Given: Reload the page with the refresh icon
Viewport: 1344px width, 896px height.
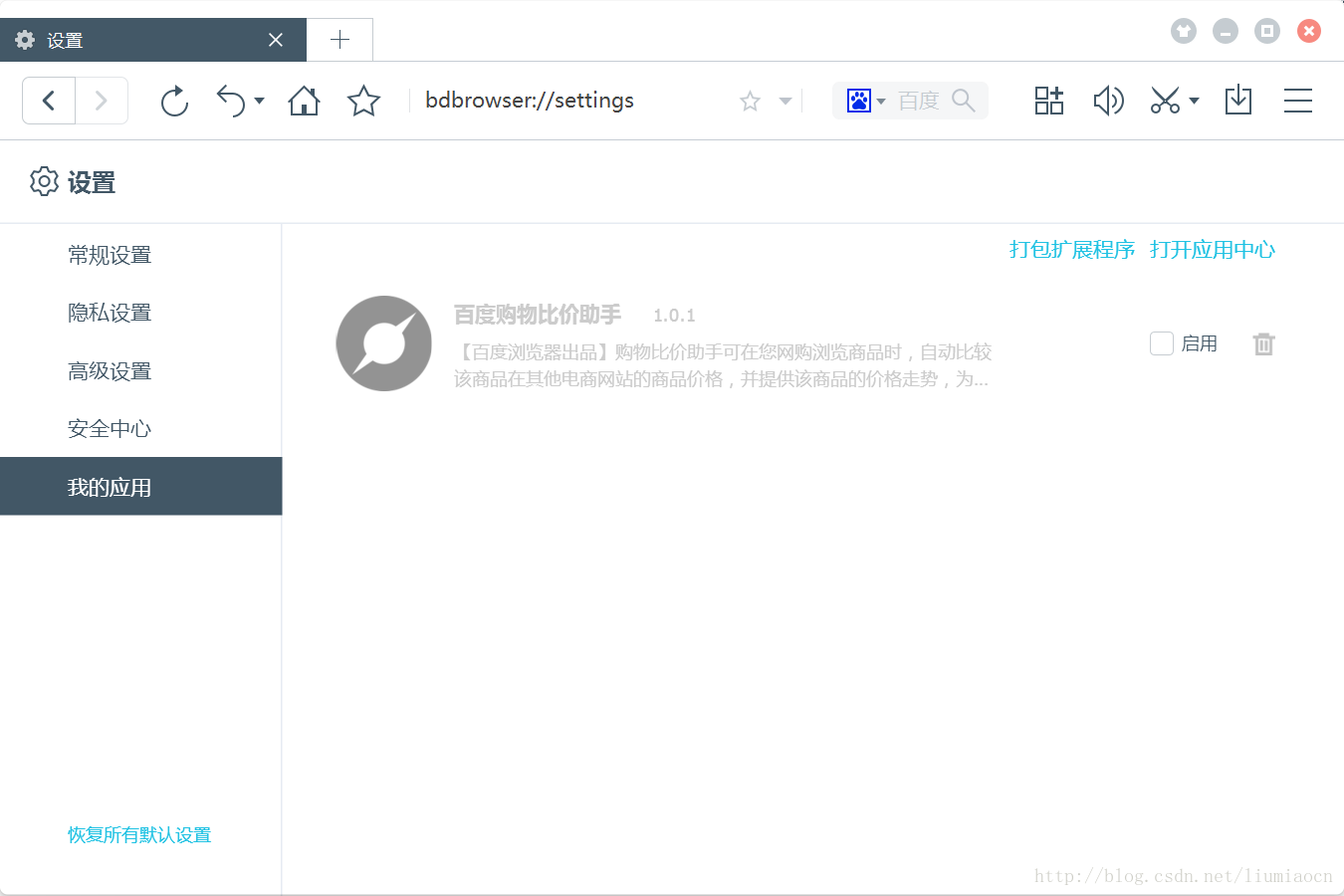Looking at the screenshot, I should pos(174,101).
